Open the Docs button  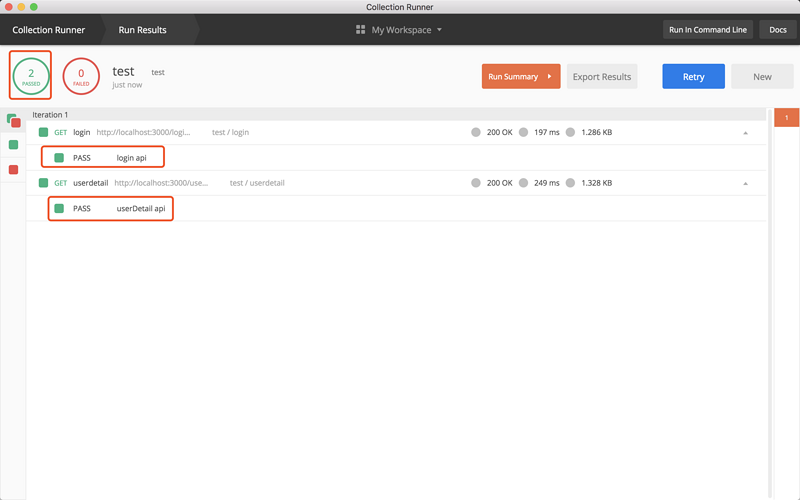[778, 30]
